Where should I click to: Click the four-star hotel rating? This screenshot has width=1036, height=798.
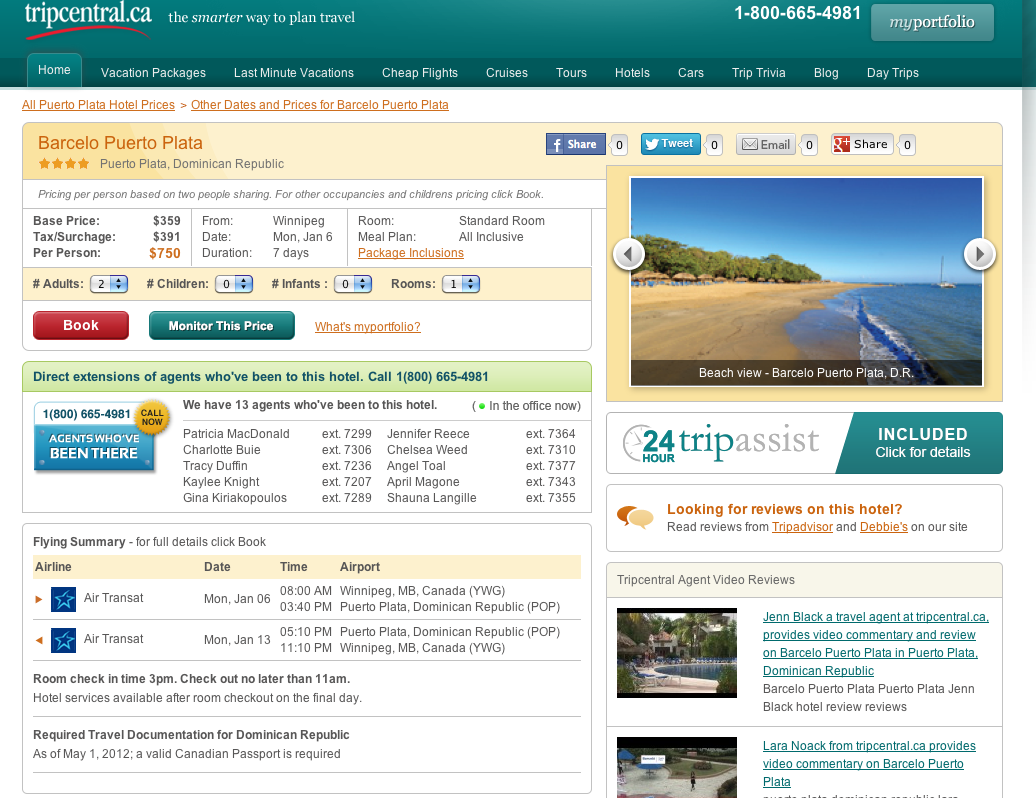click(63, 164)
